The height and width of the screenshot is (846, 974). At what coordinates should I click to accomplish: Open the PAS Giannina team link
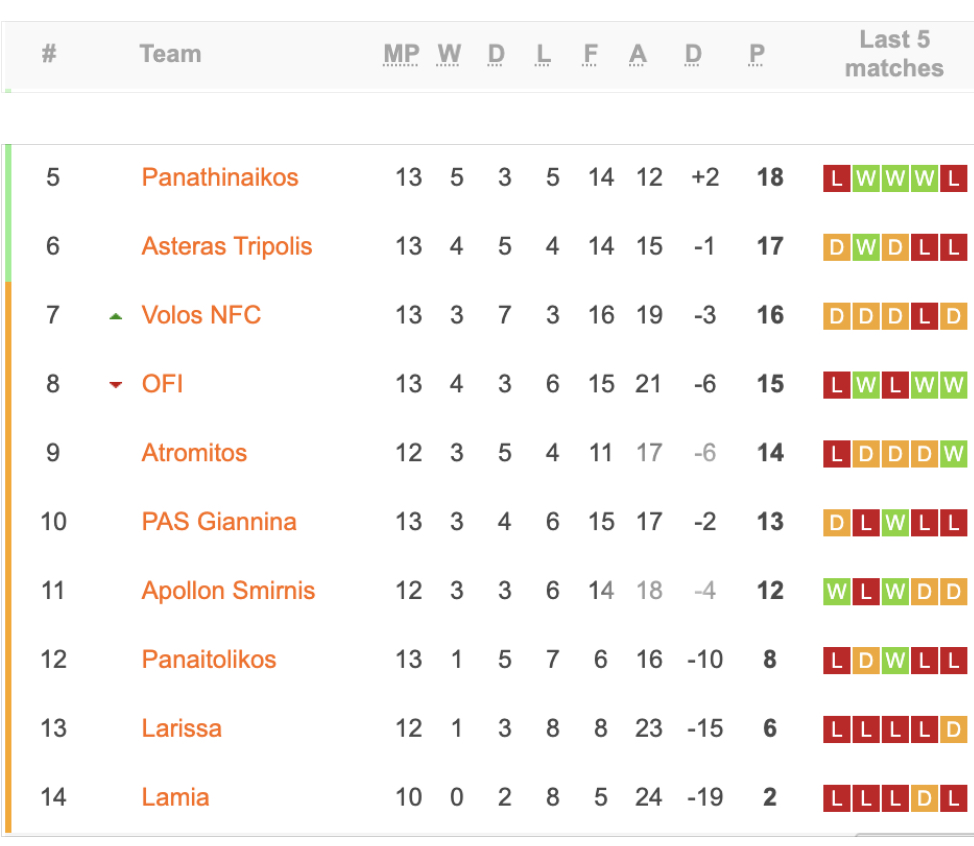point(219,522)
